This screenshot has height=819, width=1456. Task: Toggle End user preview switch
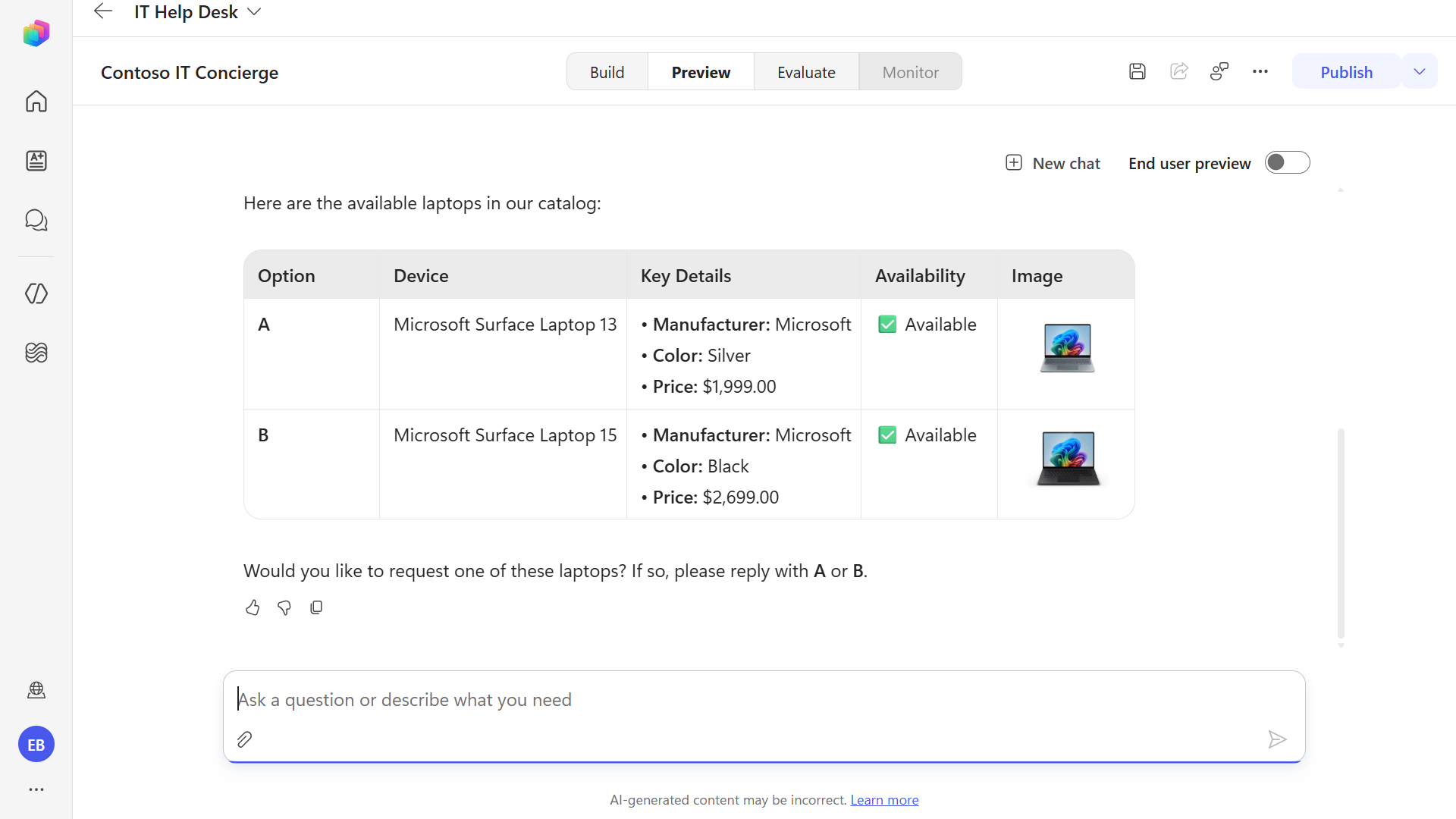pyautogui.click(x=1287, y=163)
